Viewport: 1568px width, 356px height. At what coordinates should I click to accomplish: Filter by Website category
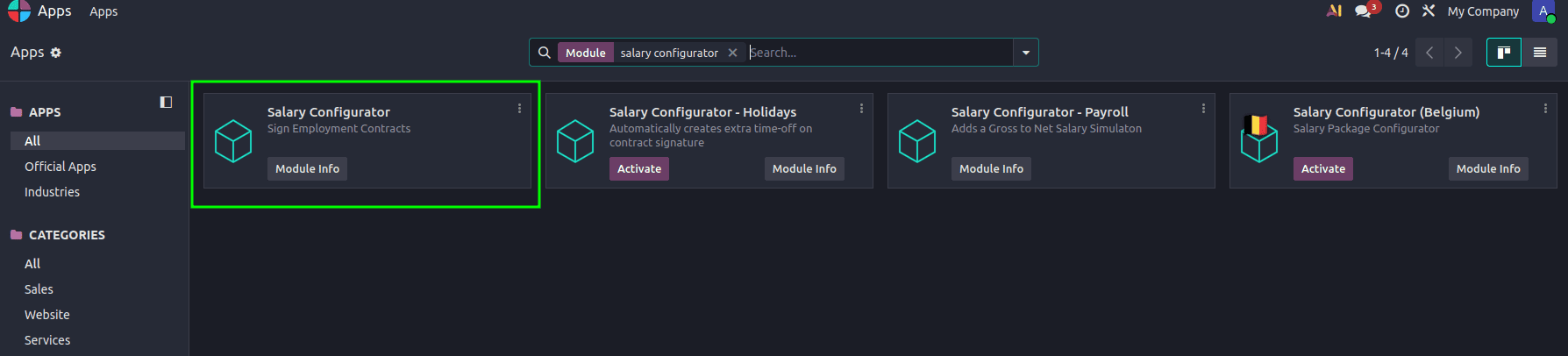[x=47, y=315]
